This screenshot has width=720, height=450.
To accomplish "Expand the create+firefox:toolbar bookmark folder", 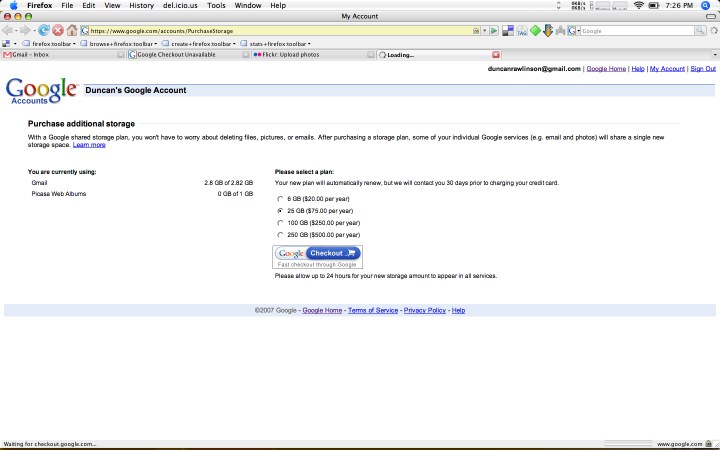I will click(x=198, y=44).
